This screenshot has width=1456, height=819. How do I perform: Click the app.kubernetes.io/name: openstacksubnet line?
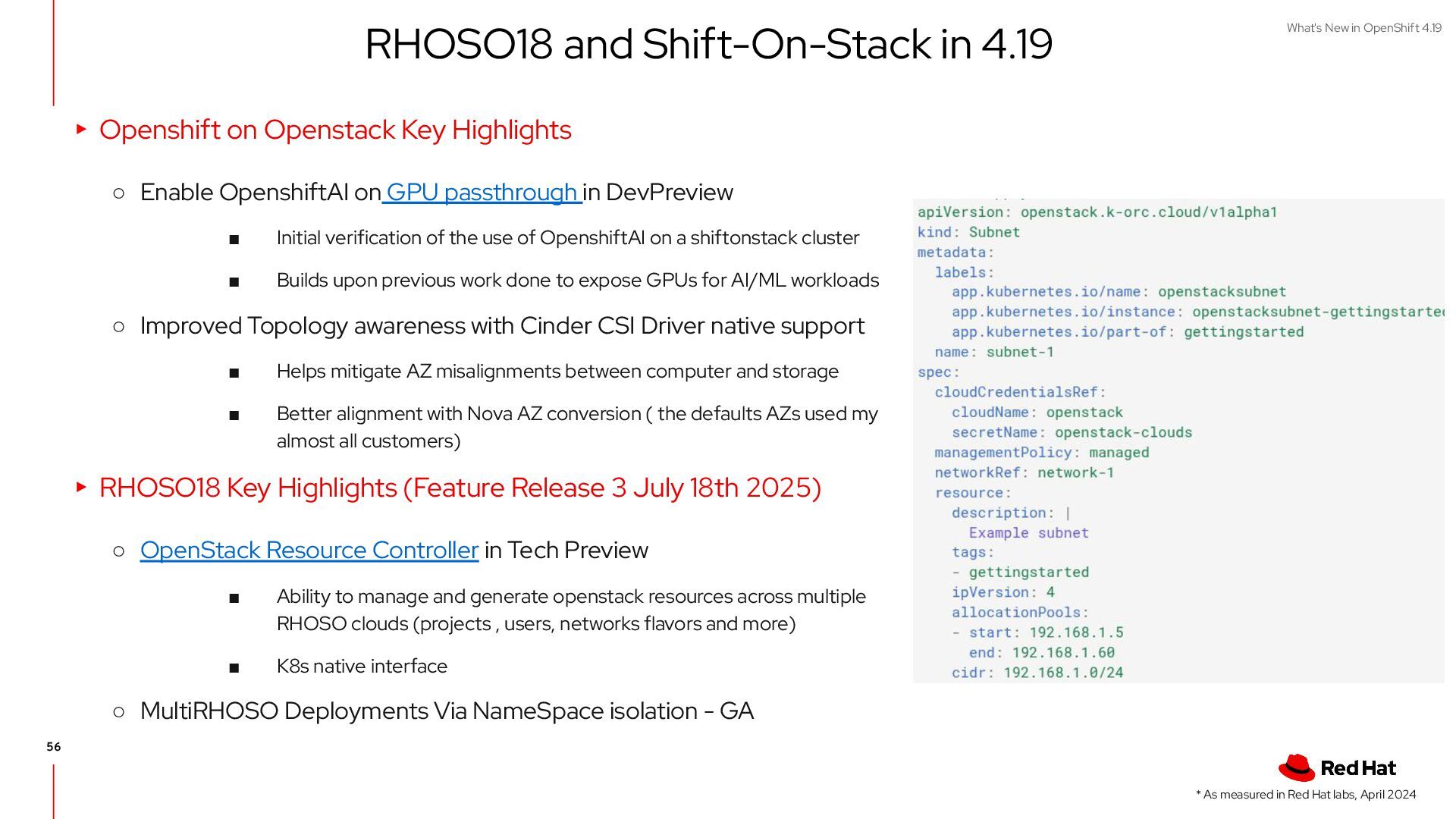(x=1119, y=292)
